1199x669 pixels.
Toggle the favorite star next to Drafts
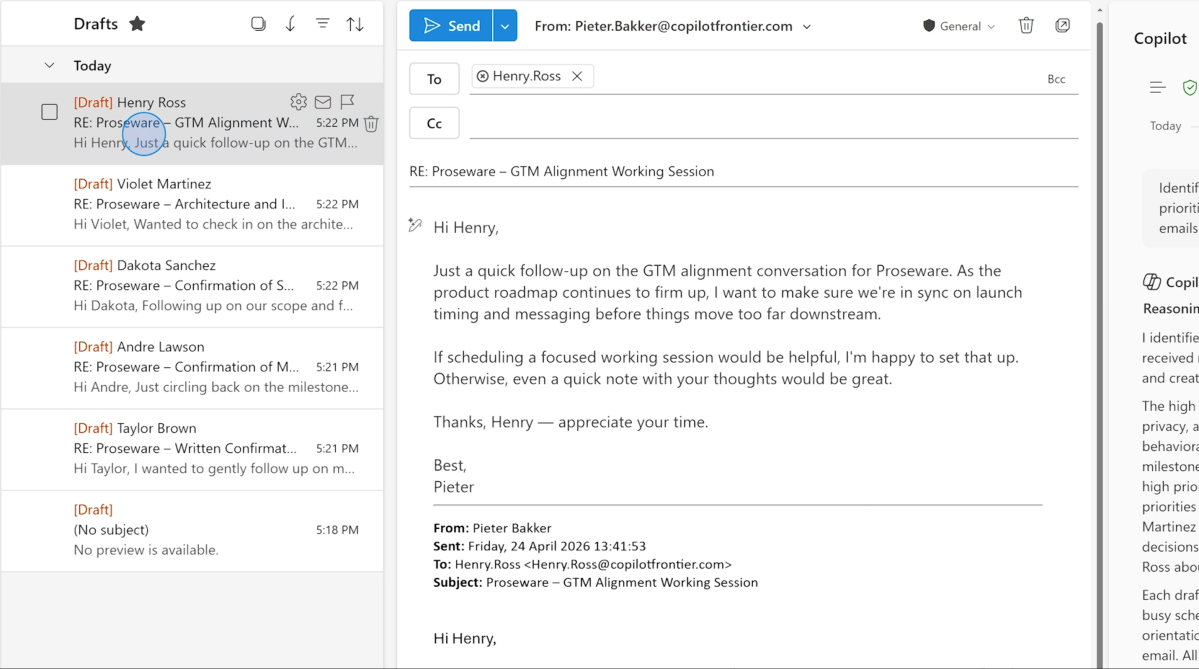coord(136,22)
